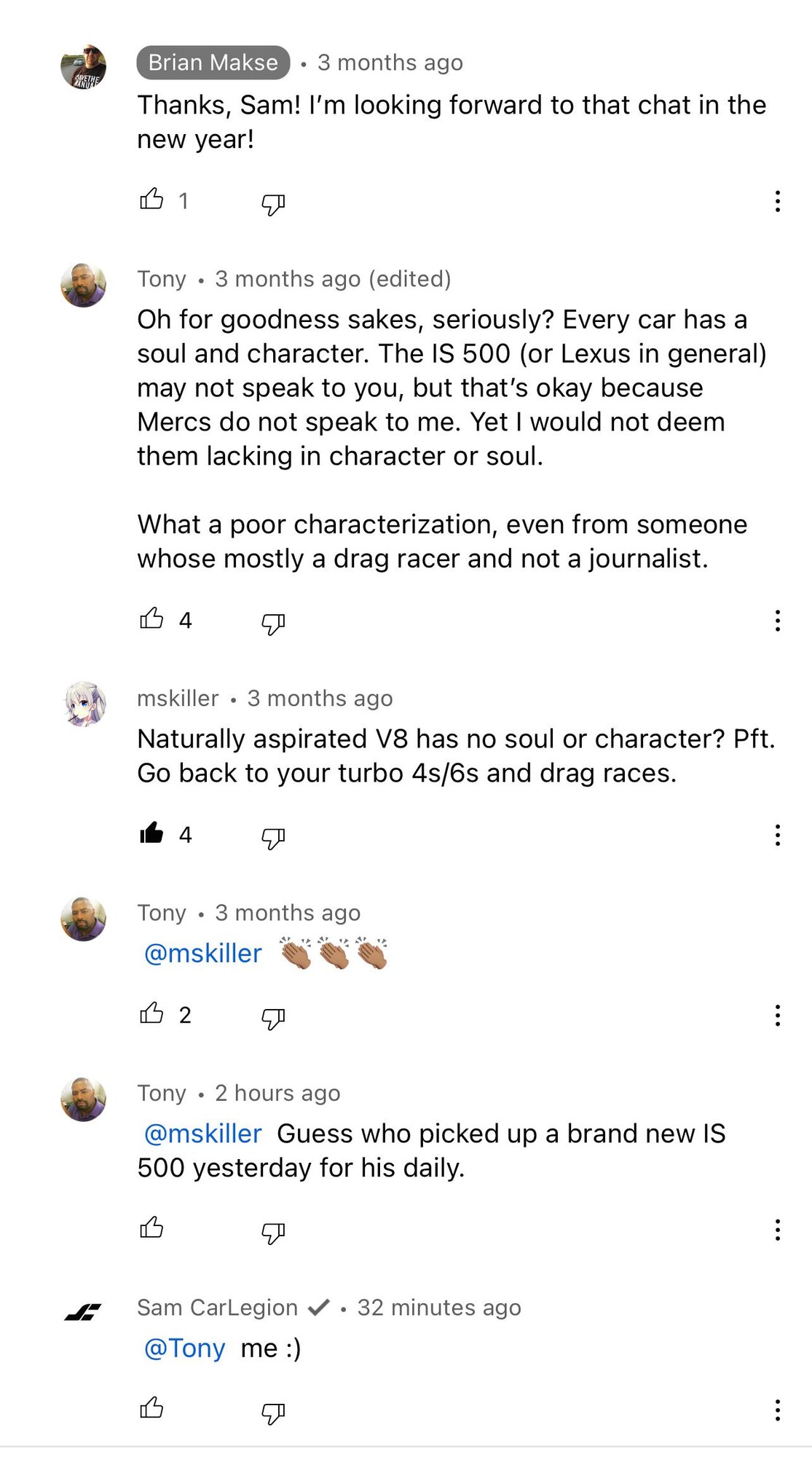812x1457 pixels.
Task: Dislike Brian Makse's comment
Action: pos(273,204)
